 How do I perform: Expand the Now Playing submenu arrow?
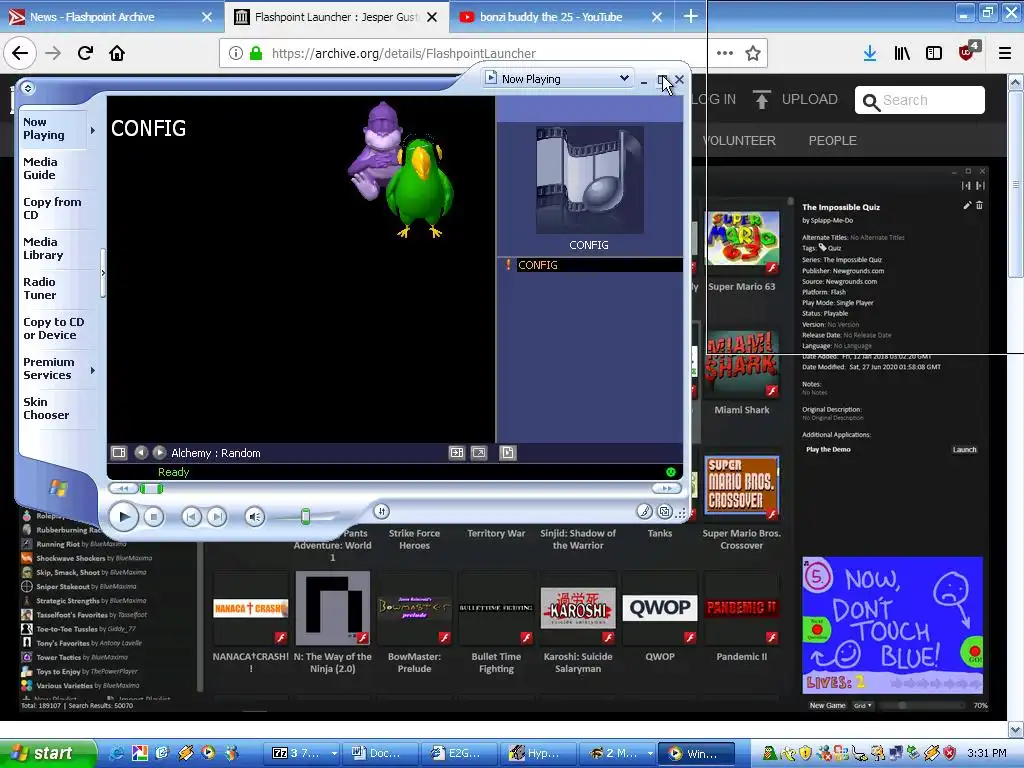click(x=93, y=130)
